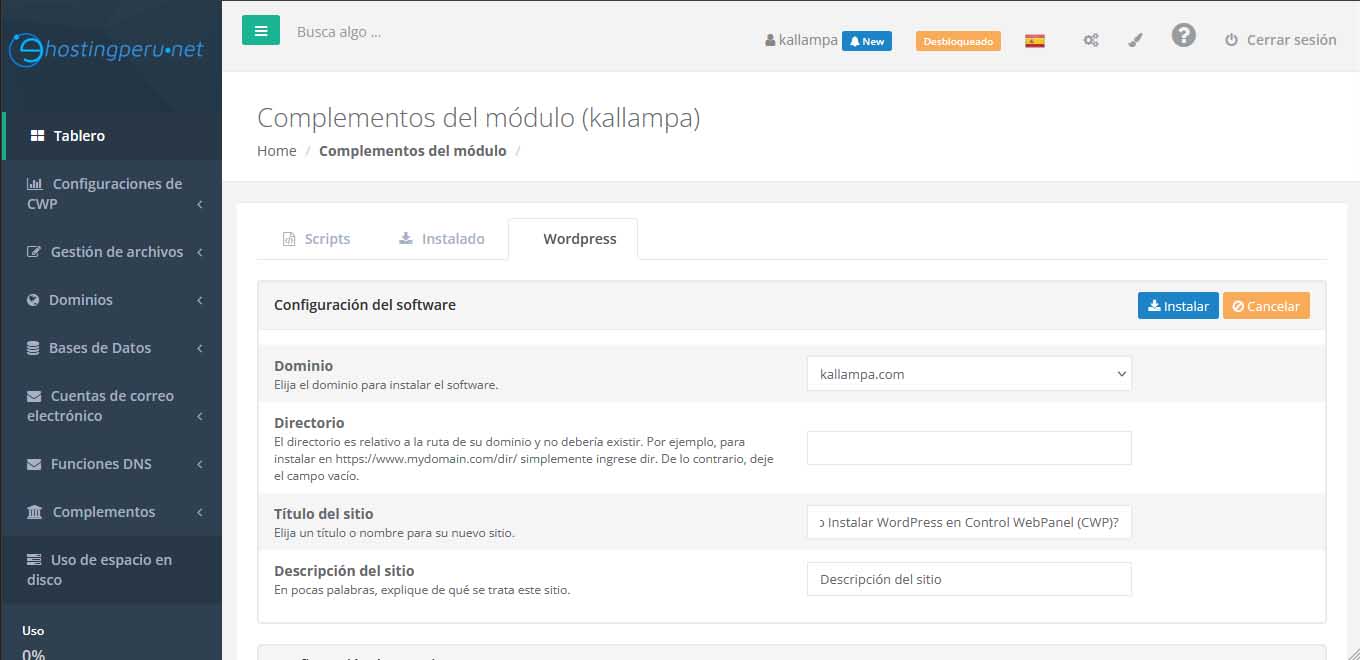This screenshot has width=1360, height=660.
Task: Click the Dominios globe icon
Action: pyautogui.click(x=33, y=300)
